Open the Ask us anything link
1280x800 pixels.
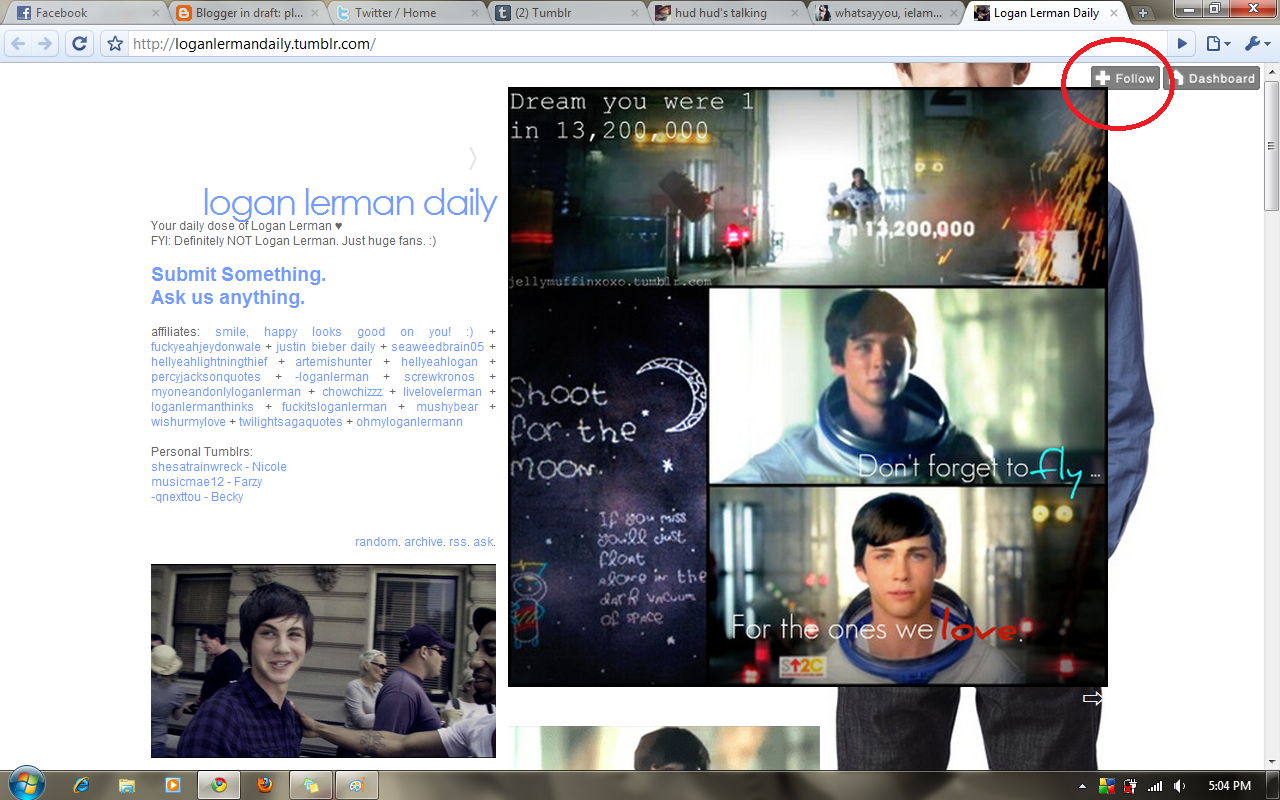click(x=228, y=297)
